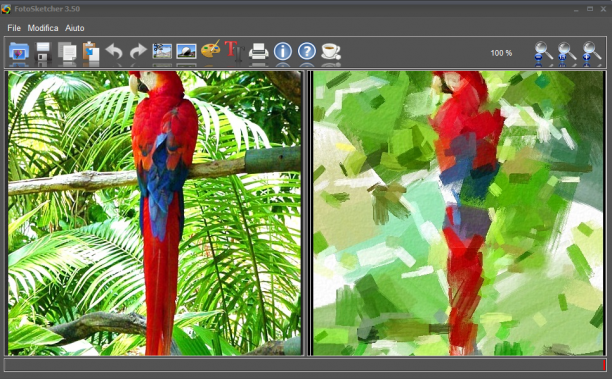Redo the action with the redo arrow

point(138,52)
